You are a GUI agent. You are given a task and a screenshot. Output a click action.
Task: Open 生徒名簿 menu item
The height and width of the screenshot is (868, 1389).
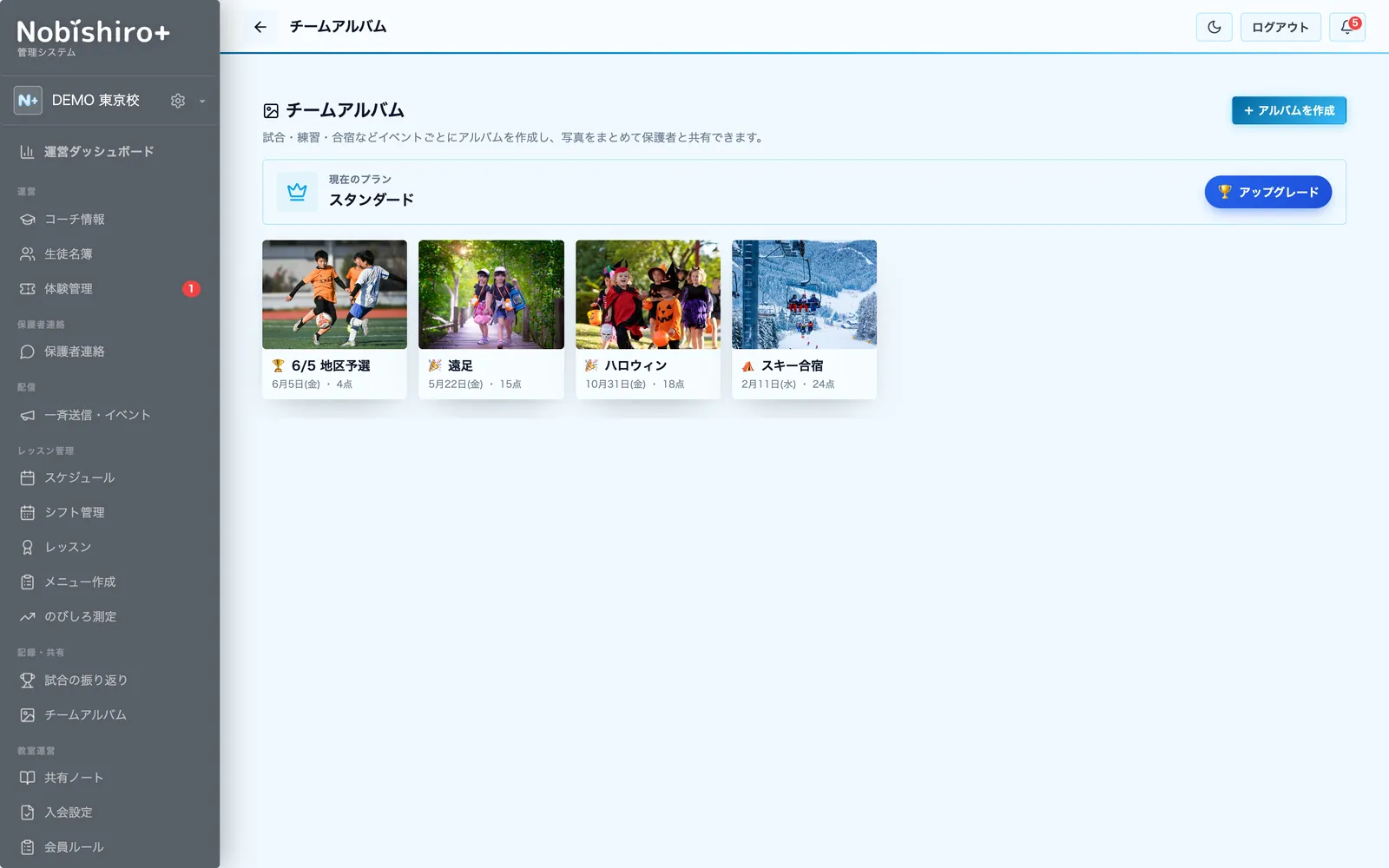pyautogui.click(x=109, y=254)
